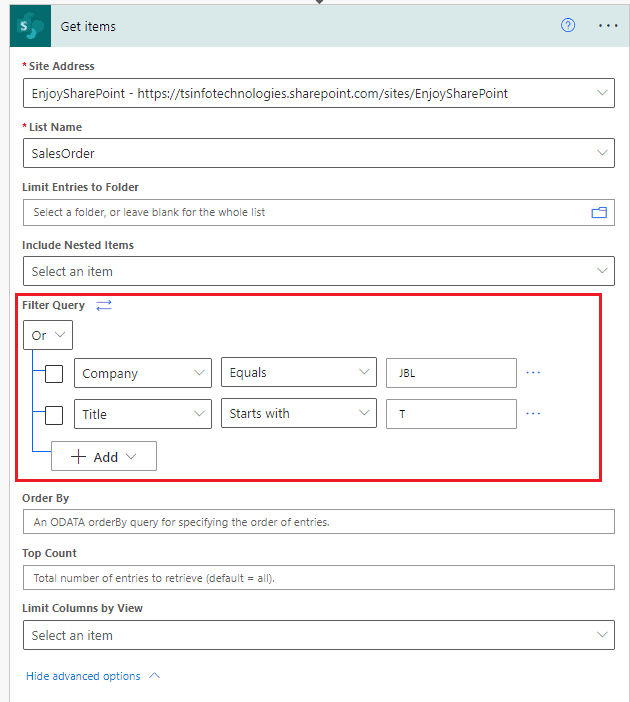
Task: Open the Starts with operator dropdown
Action: click(x=299, y=413)
